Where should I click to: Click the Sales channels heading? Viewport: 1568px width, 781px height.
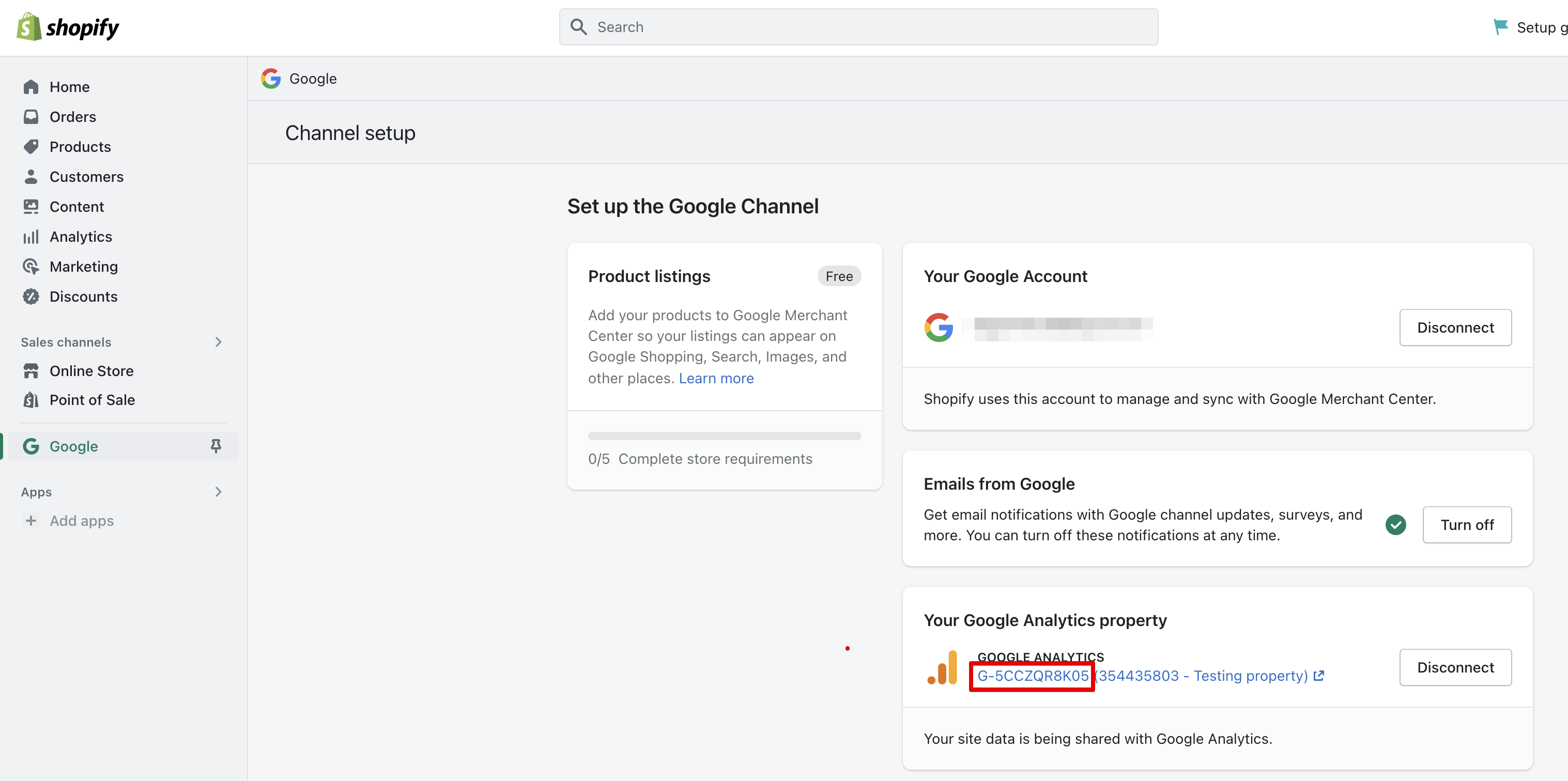pos(66,342)
